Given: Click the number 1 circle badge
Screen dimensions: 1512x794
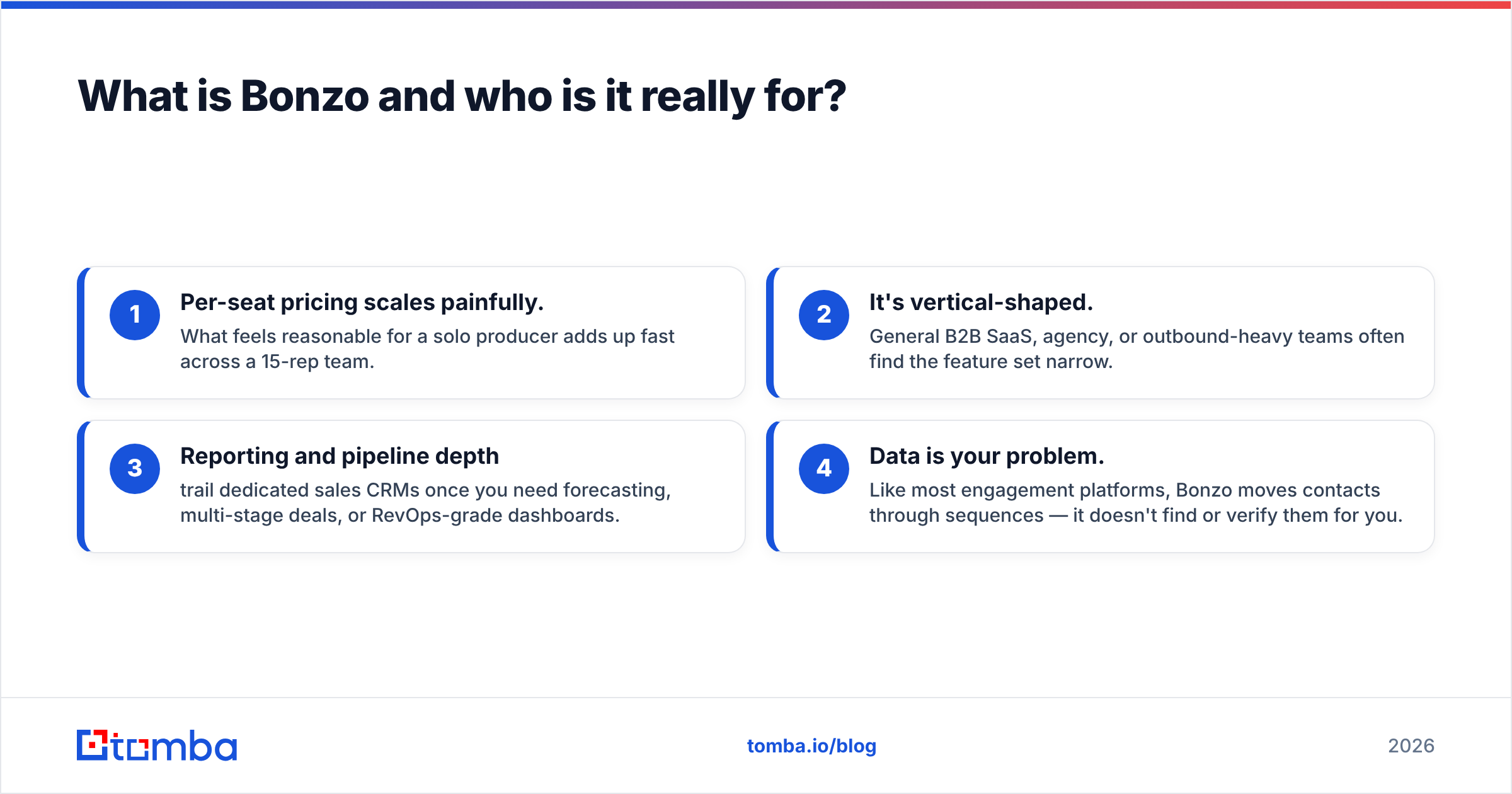Looking at the screenshot, I should [135, 315].
